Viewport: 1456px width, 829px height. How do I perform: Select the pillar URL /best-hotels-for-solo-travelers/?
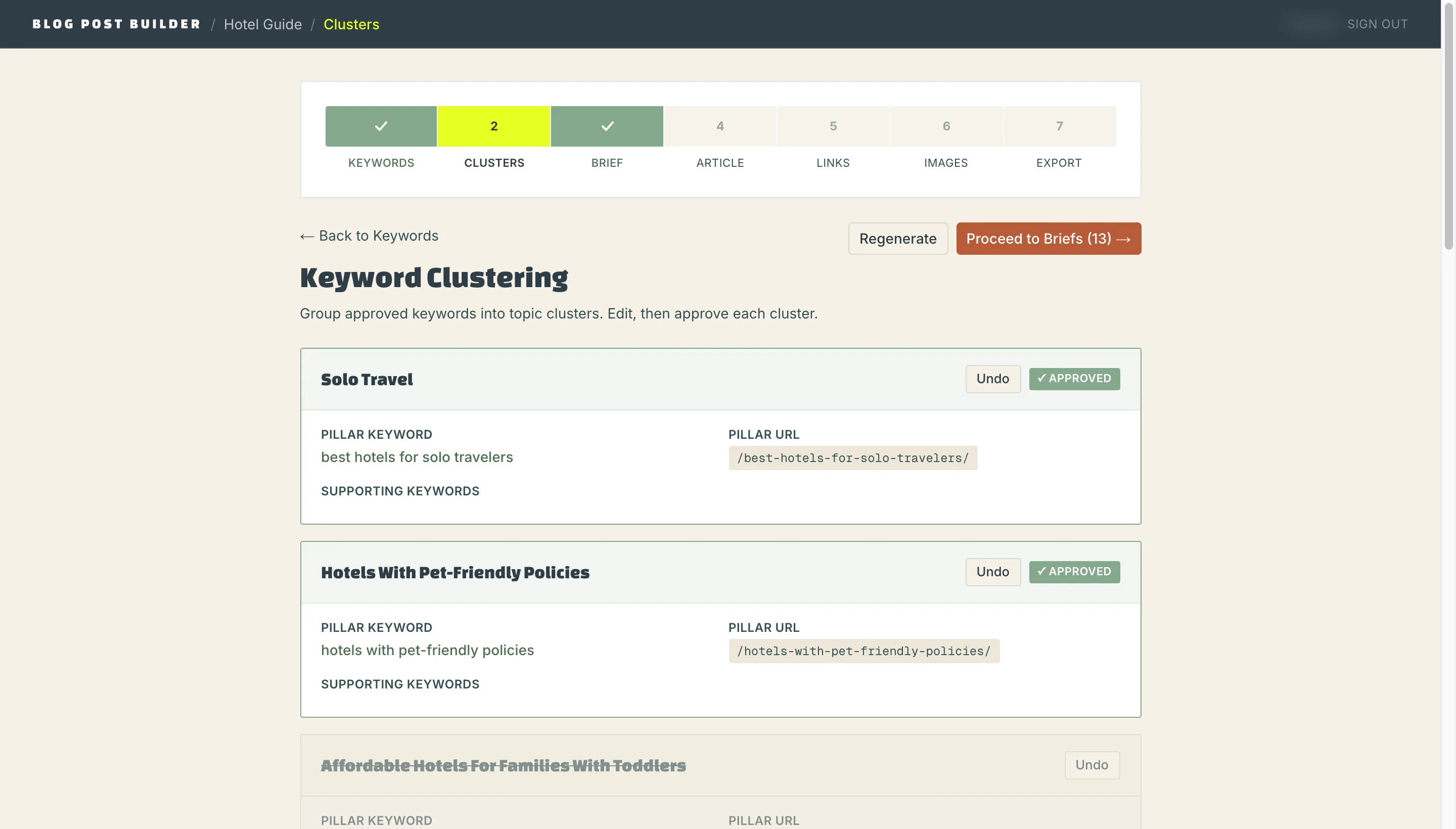[852, 458]
